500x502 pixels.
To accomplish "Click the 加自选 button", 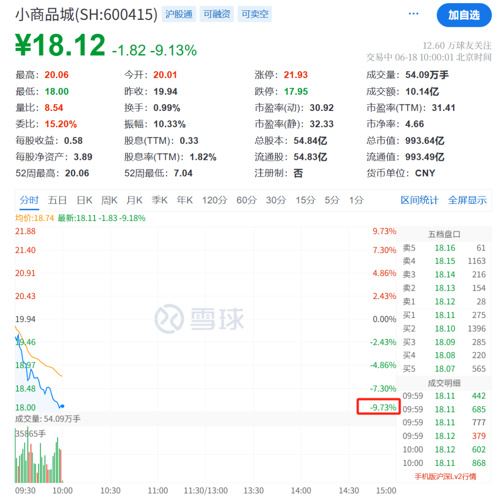I will (x=464, y=15).
